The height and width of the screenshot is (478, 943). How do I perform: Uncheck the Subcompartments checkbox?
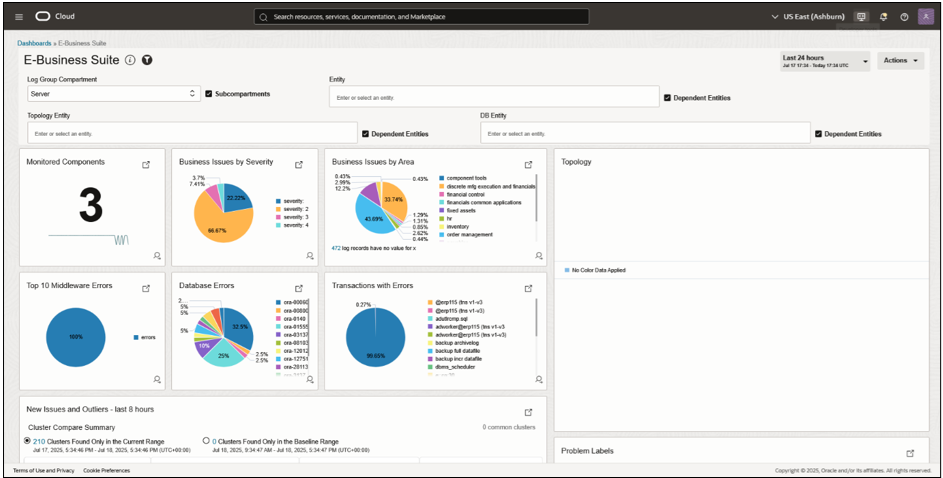(x=209, y=94)
